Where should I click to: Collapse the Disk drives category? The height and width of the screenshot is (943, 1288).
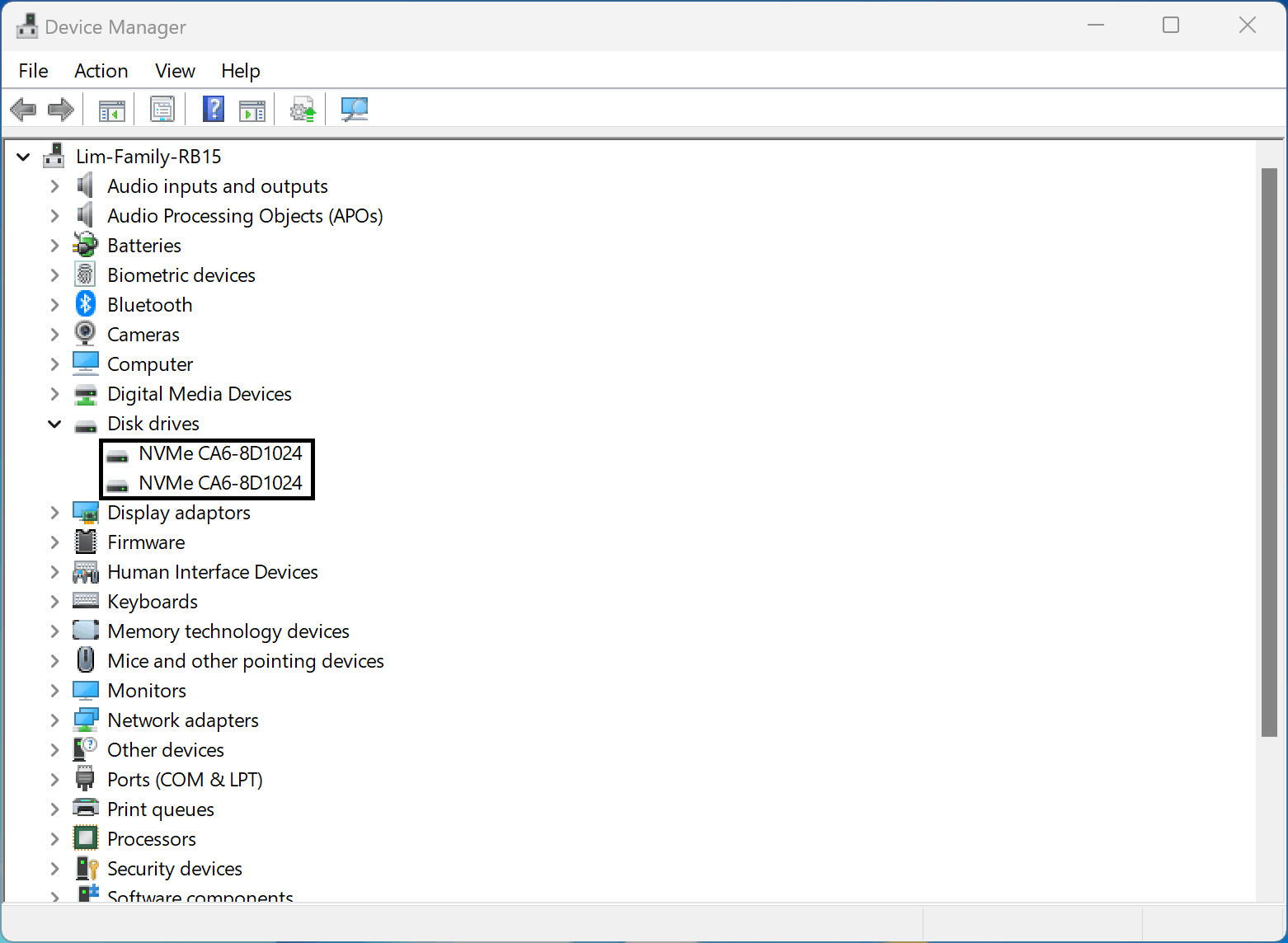pos(54,423)
